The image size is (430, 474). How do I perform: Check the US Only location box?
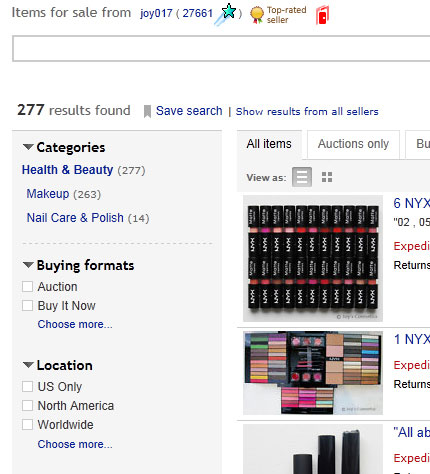27,387
